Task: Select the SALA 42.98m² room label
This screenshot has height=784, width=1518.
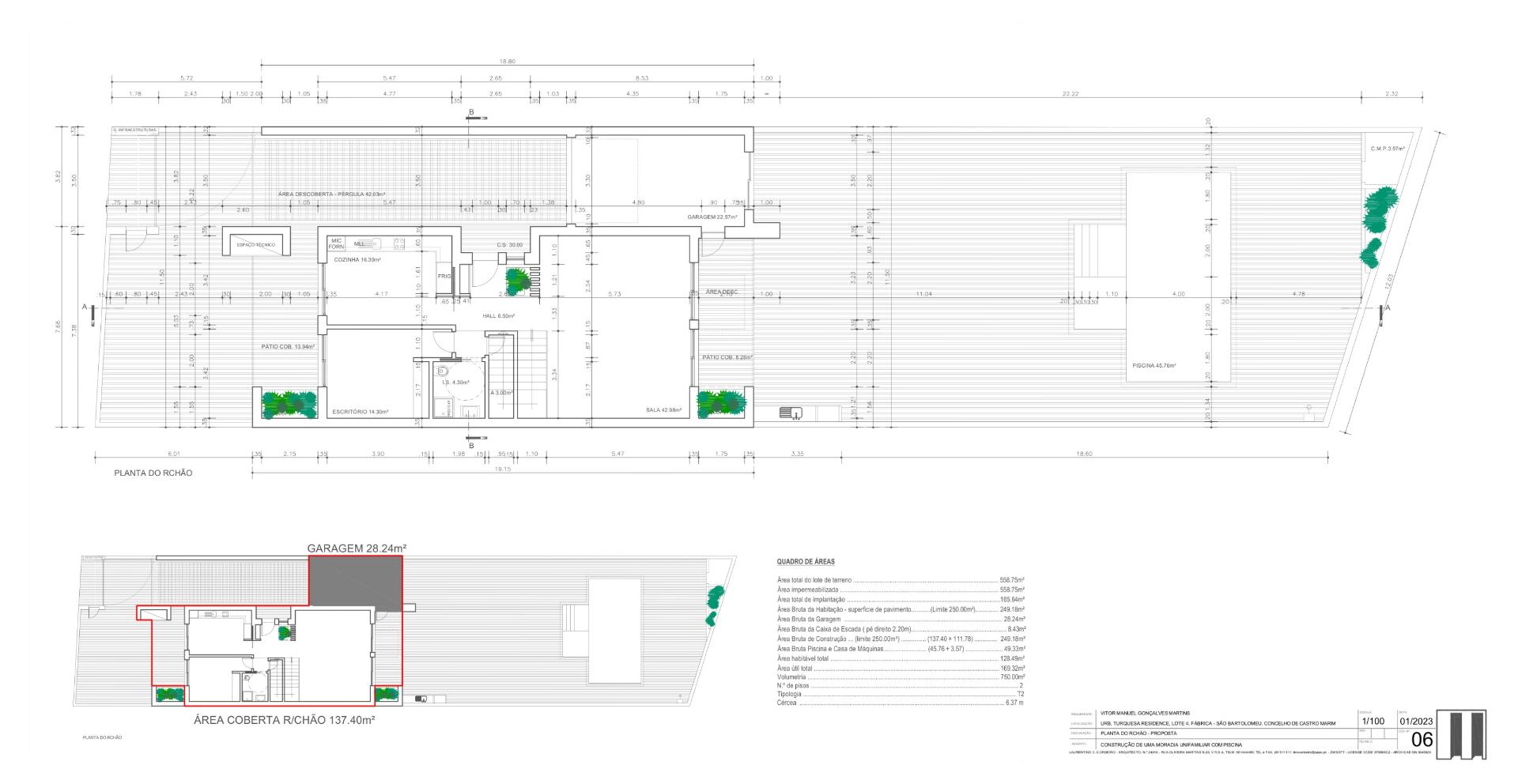Action: click(x=663, y=411)
